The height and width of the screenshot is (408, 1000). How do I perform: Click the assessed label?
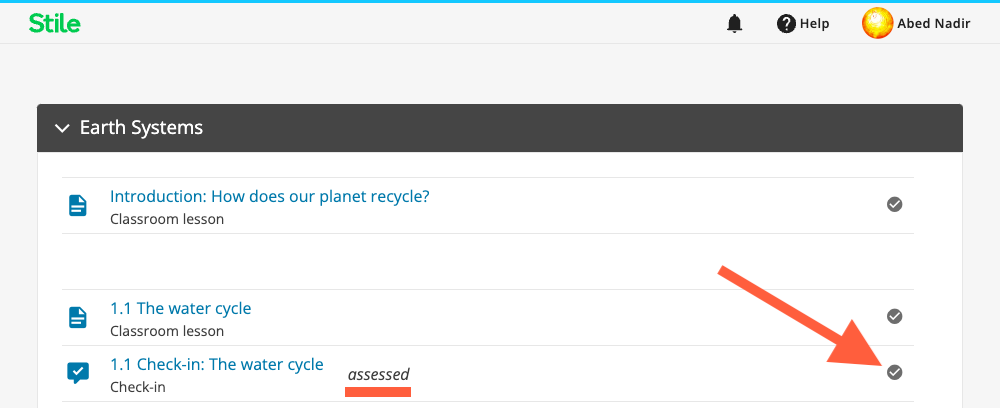(378, 375)
